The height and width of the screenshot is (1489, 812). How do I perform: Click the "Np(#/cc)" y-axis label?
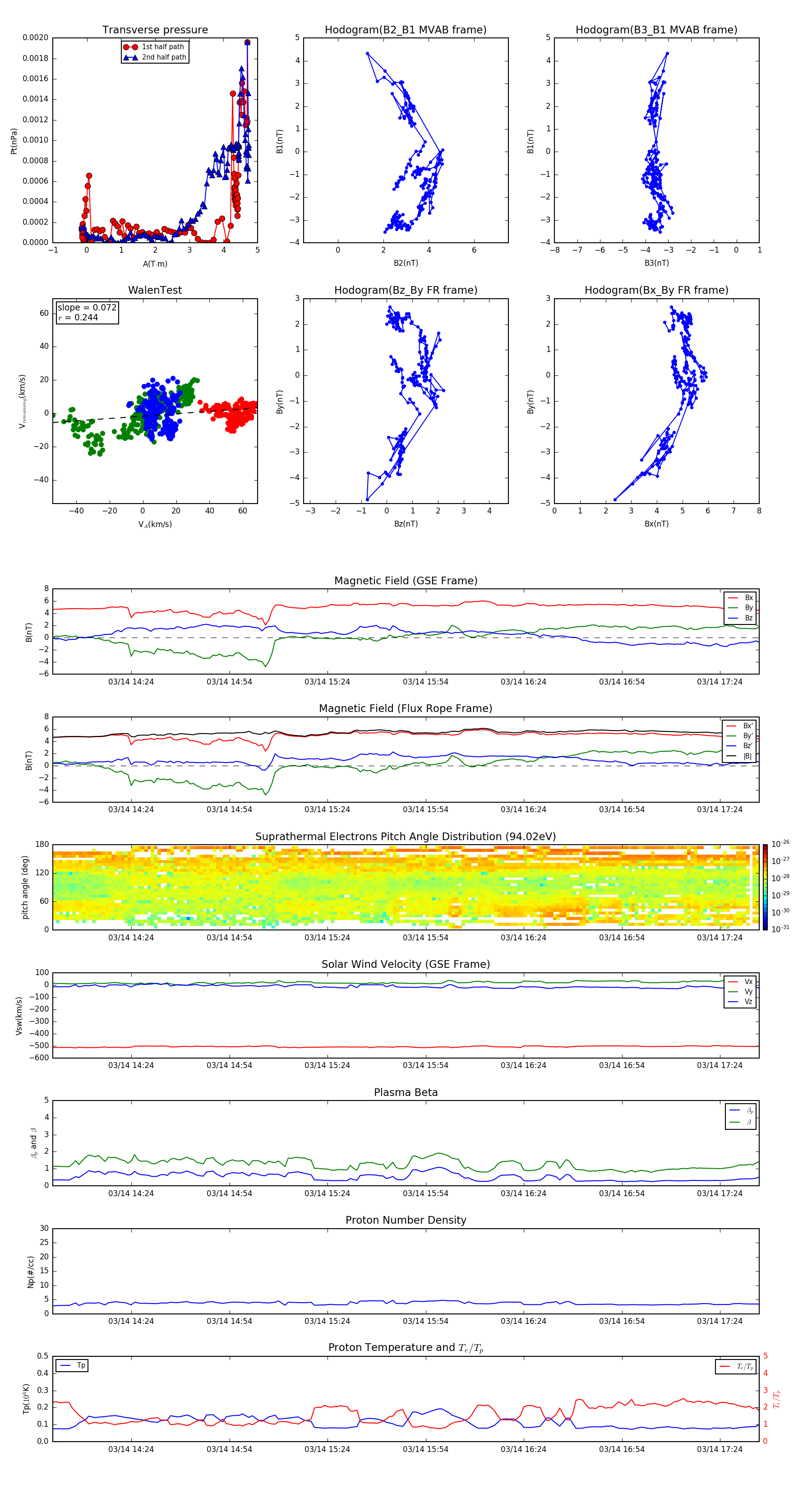[x=31, y=1271]
